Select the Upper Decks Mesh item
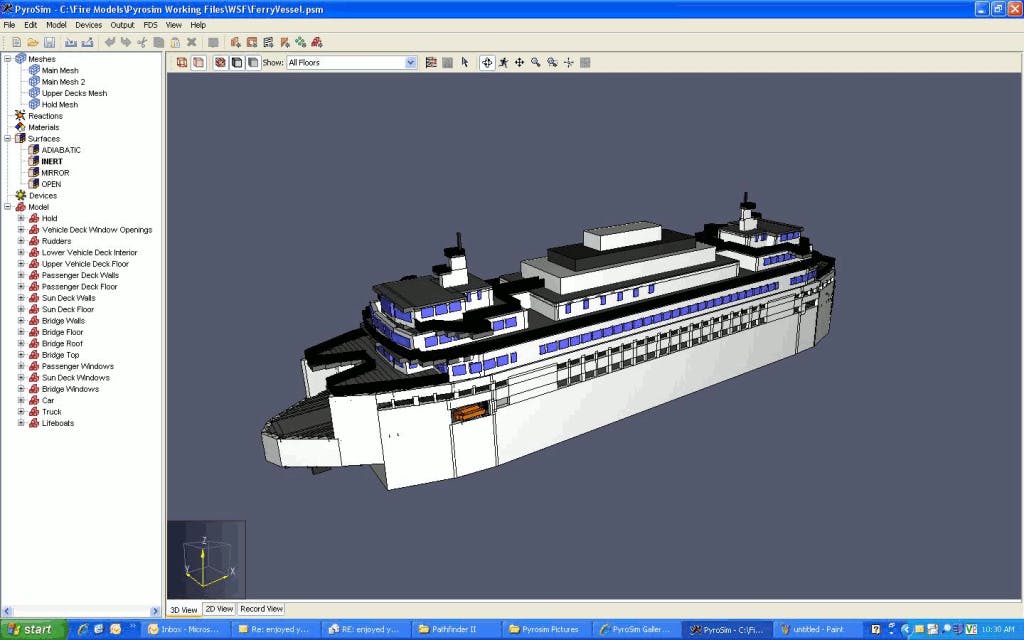The width and height of the screenshot is (1024, 640). [x=74, y=93]
